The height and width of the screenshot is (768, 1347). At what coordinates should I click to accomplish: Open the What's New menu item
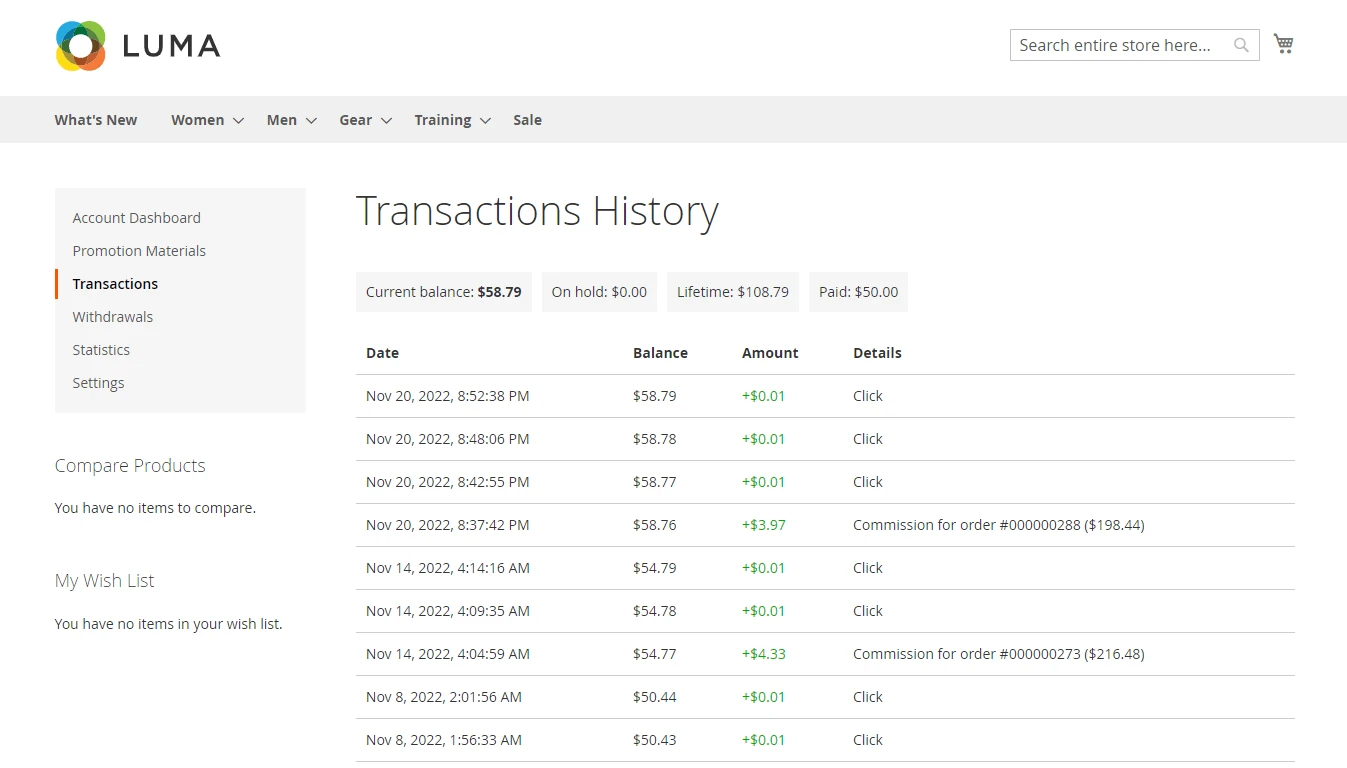coord(96,120)
